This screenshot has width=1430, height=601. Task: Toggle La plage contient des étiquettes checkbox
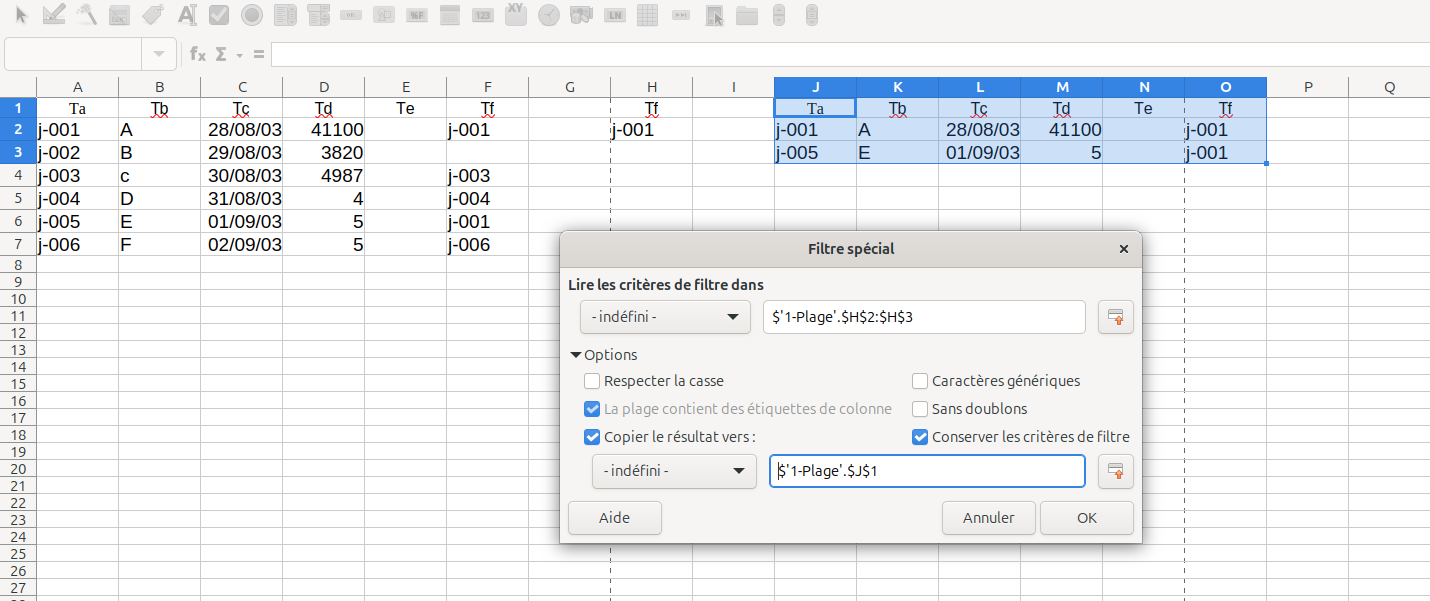[x=592, y=409]
